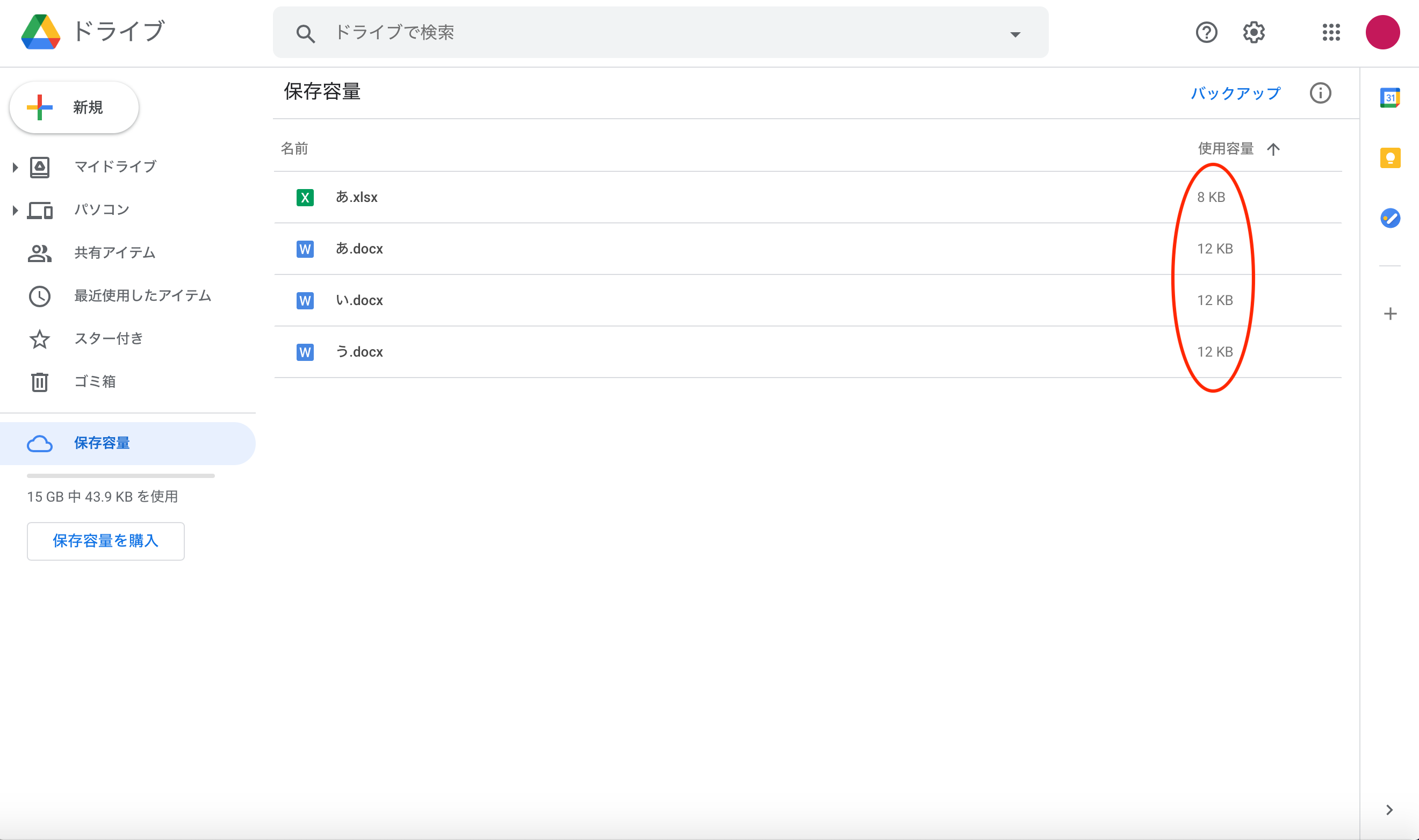Open the help question mark icon

point(1206,32)
